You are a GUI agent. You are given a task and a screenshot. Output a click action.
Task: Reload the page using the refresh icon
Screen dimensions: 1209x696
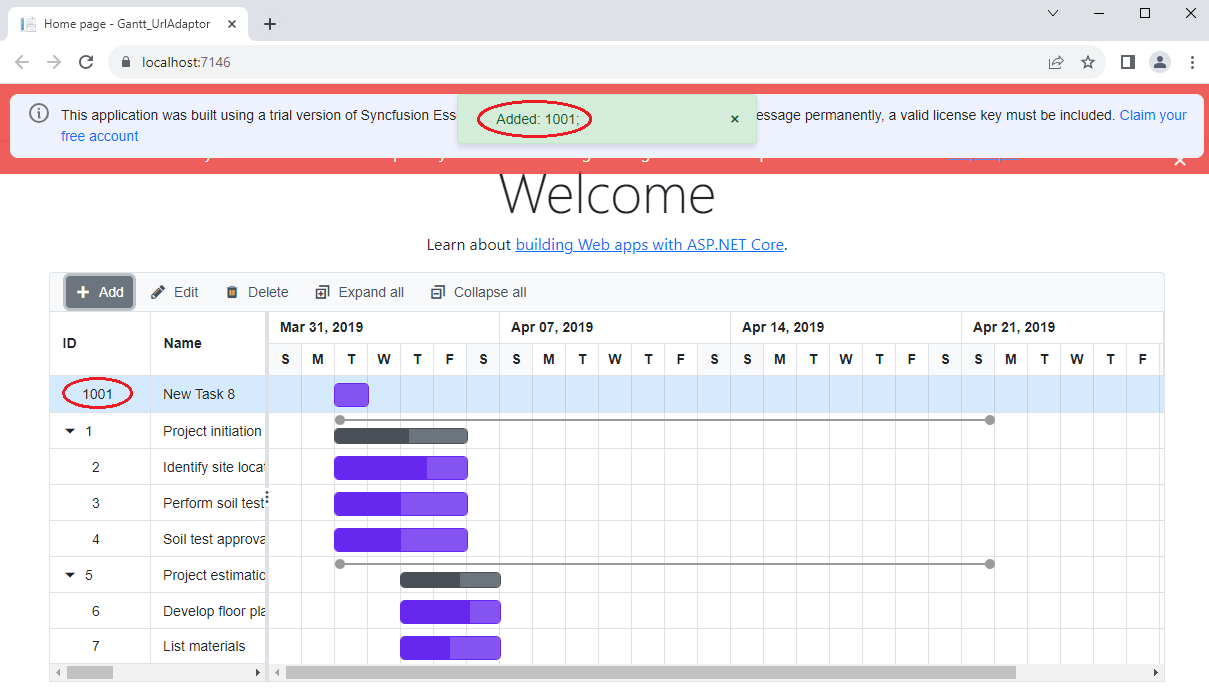coord(86,61)
